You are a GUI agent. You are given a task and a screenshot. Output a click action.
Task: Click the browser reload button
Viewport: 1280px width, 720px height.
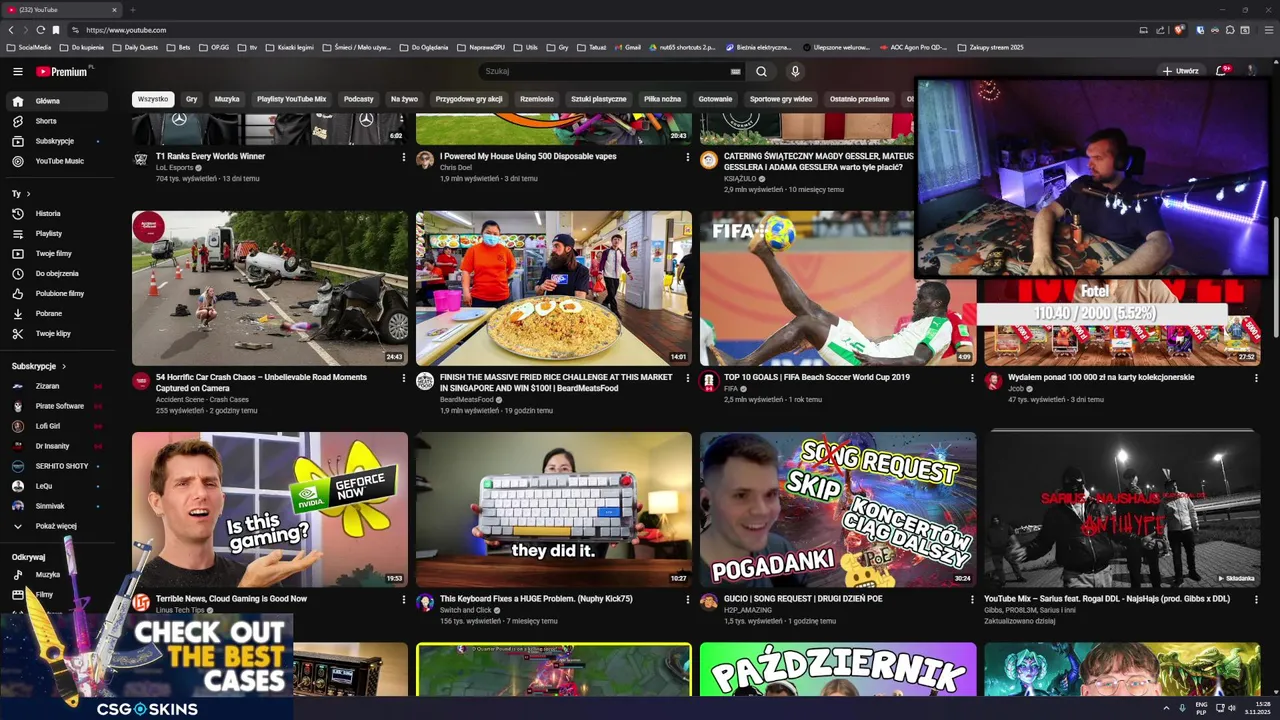[40, 30]
